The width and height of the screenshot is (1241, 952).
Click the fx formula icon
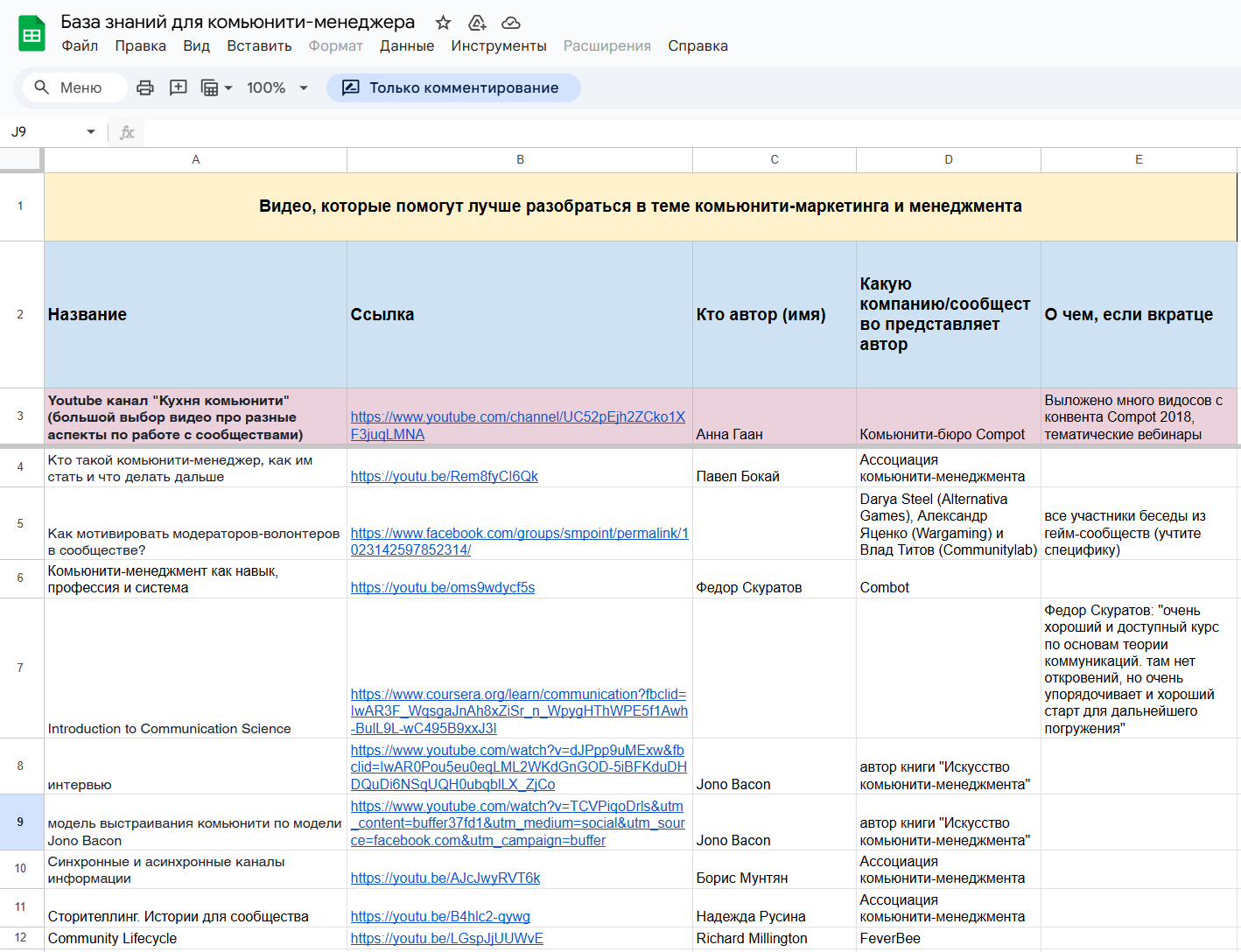127,132
